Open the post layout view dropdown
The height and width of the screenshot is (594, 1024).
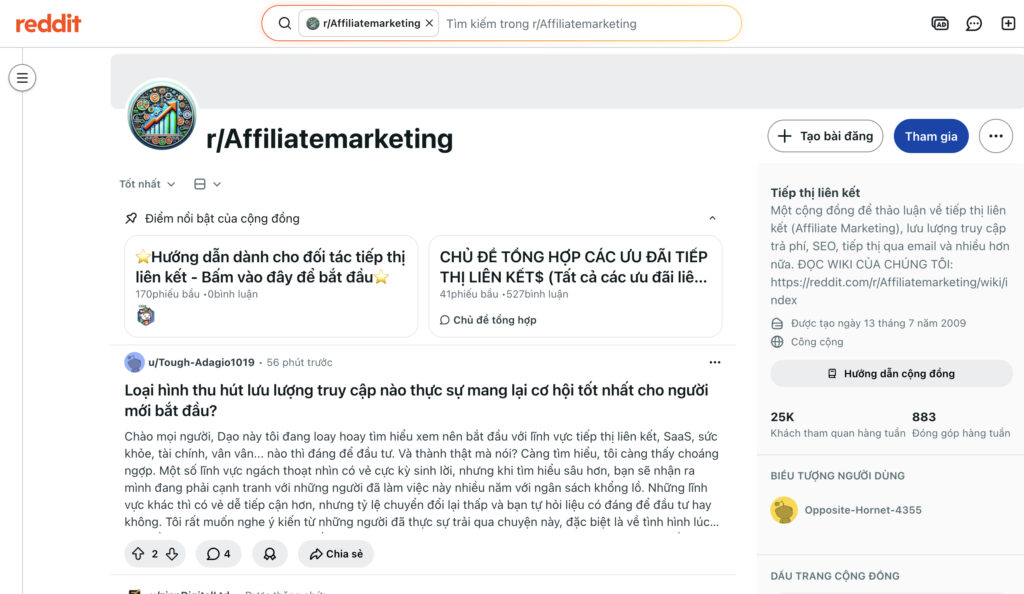[x=206, y=183]
